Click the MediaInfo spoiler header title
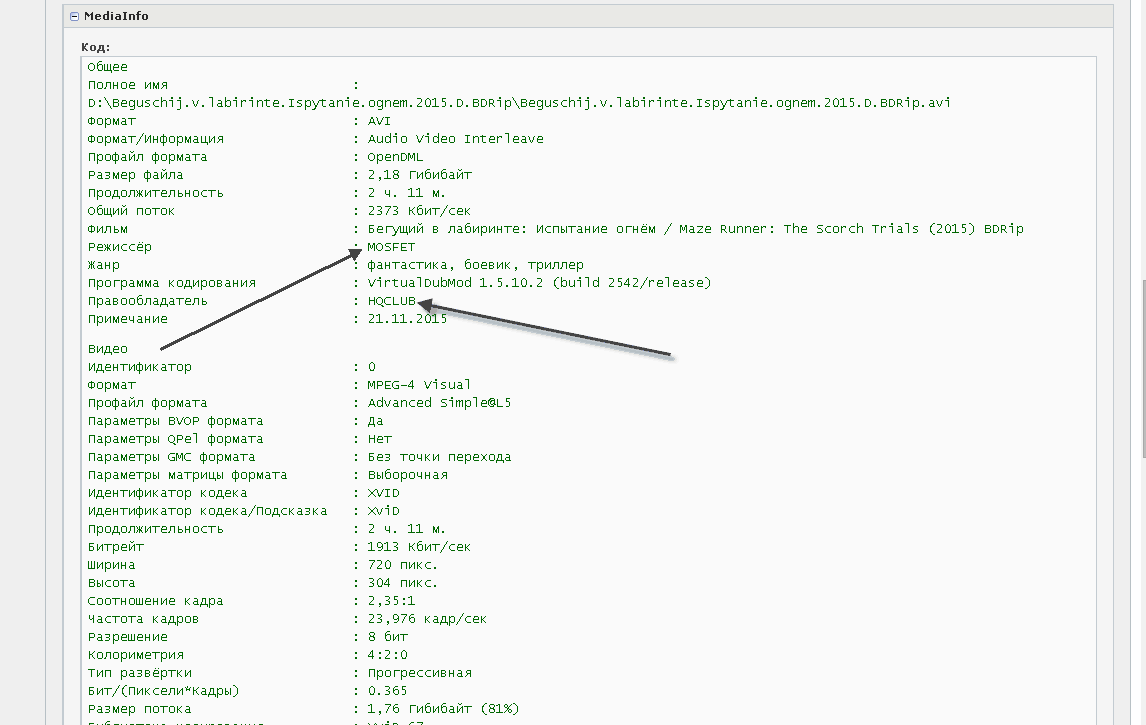 116,16
